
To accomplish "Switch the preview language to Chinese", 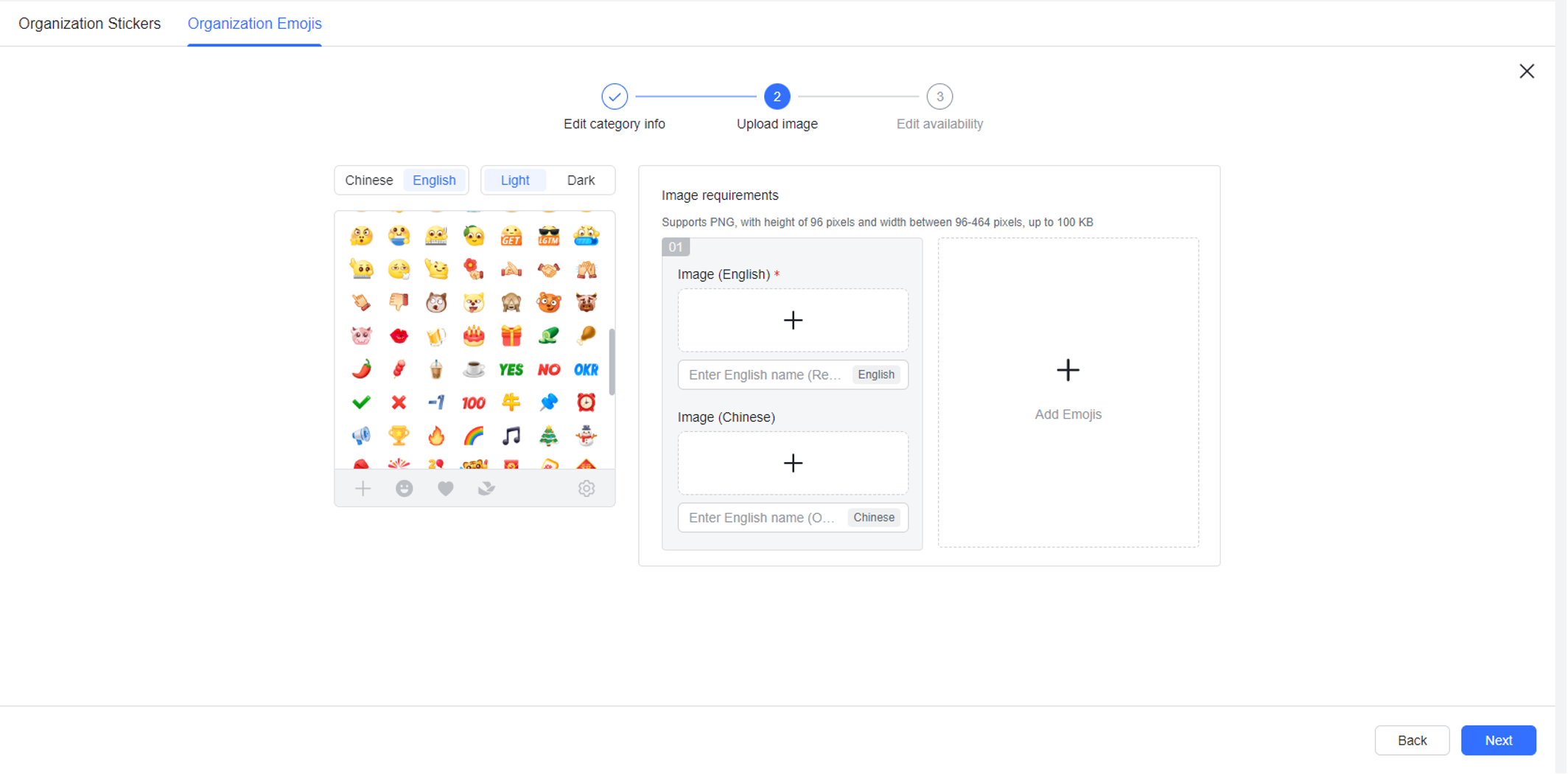I will pos(368,180).
